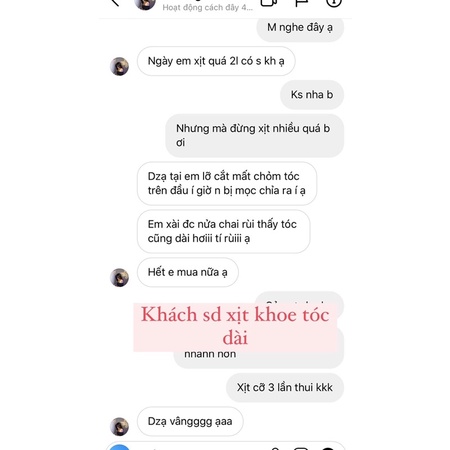Select the 'Ks nha b' message bubble

click(312, 95)
